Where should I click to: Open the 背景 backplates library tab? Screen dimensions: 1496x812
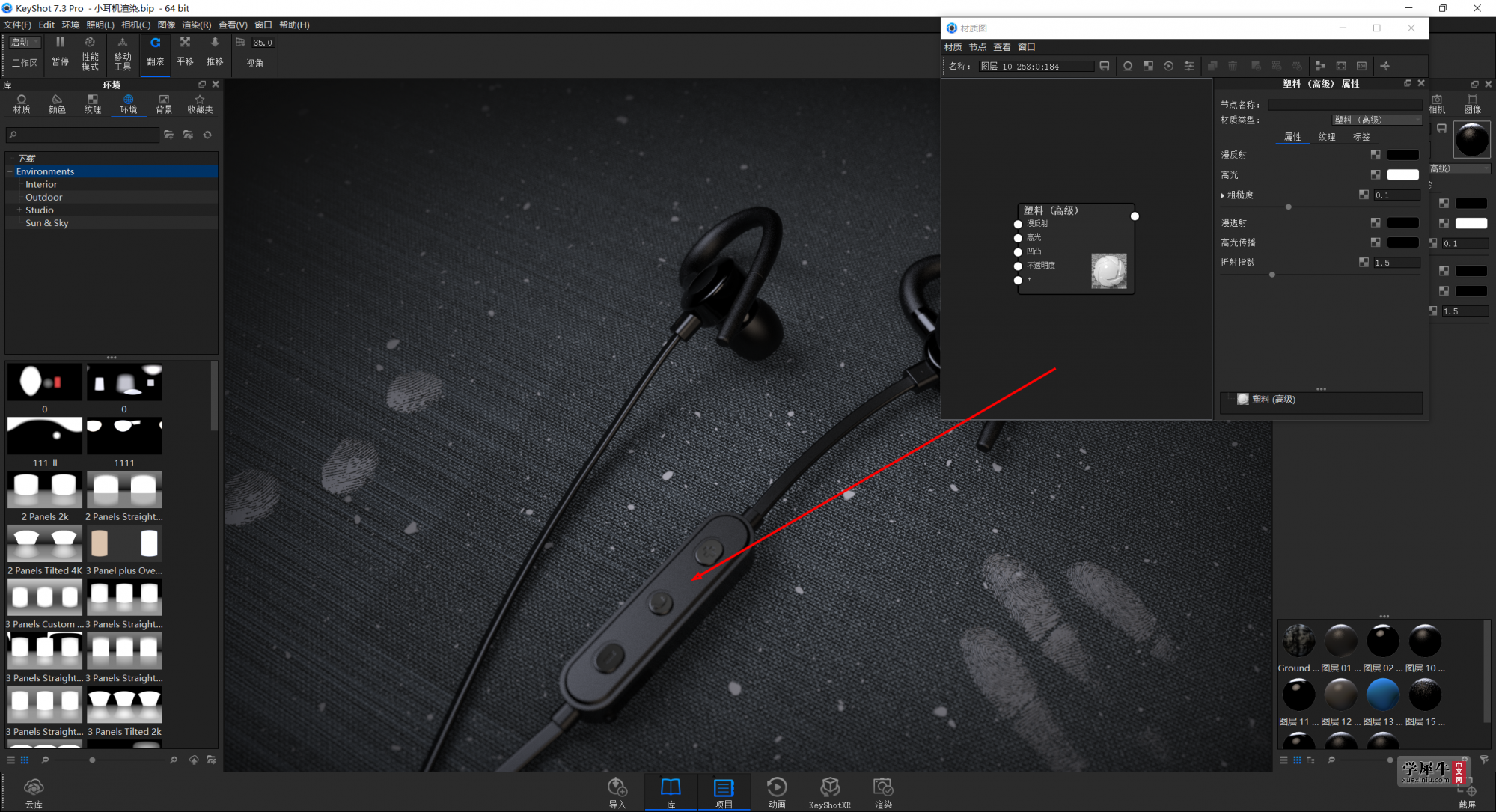164,104
